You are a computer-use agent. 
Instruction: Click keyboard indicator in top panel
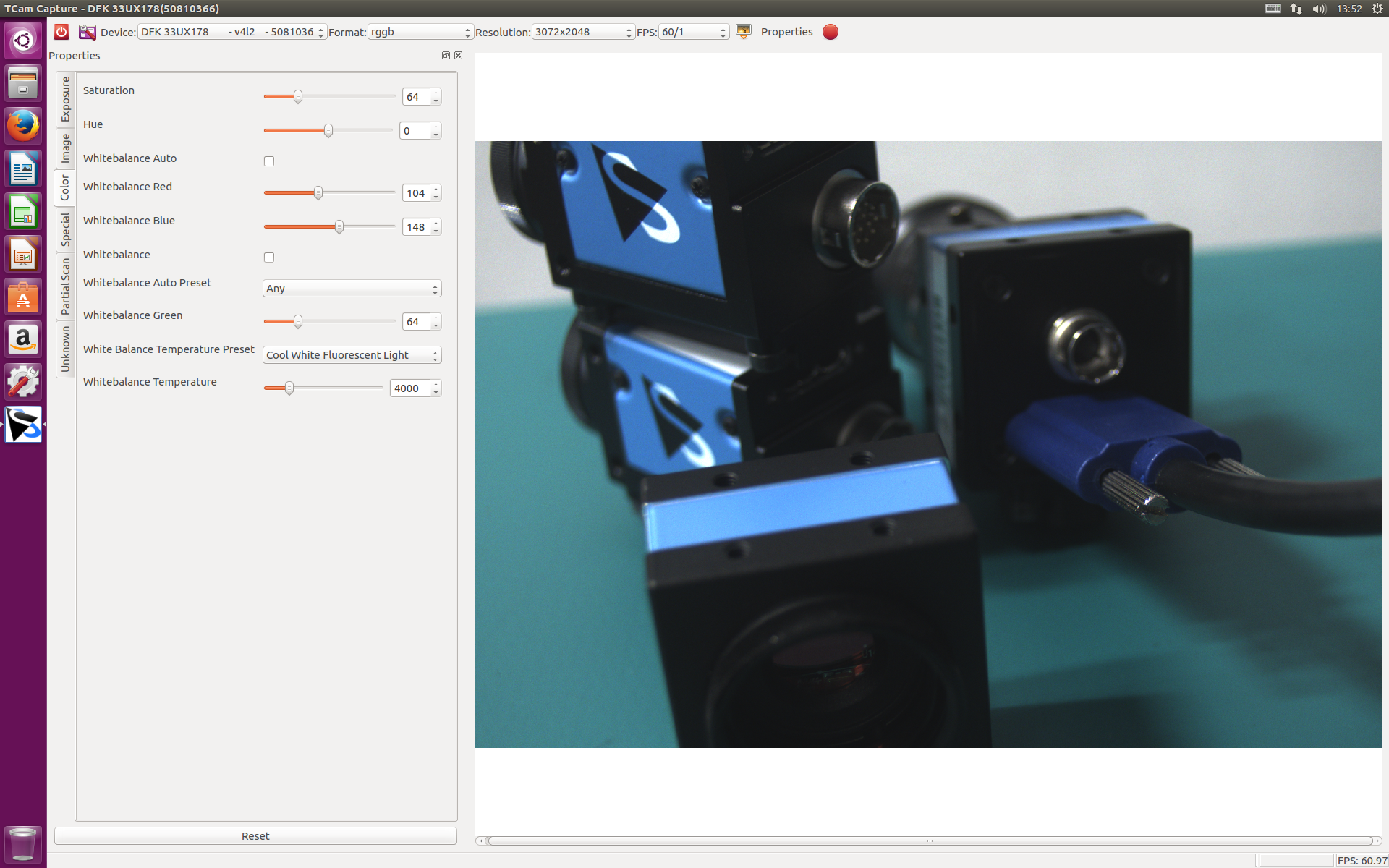(1273, 9)
